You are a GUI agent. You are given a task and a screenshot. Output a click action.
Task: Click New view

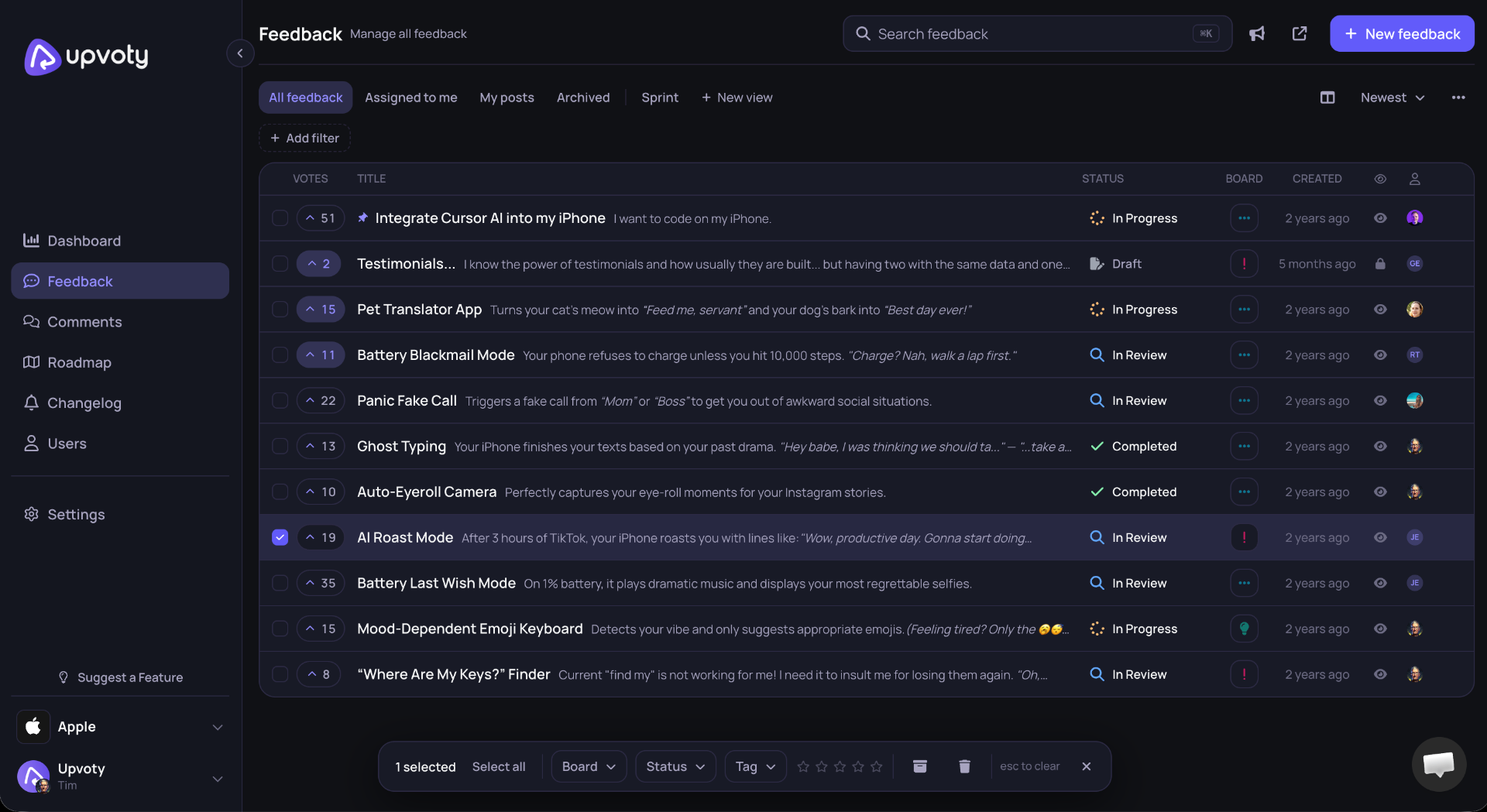737,98
